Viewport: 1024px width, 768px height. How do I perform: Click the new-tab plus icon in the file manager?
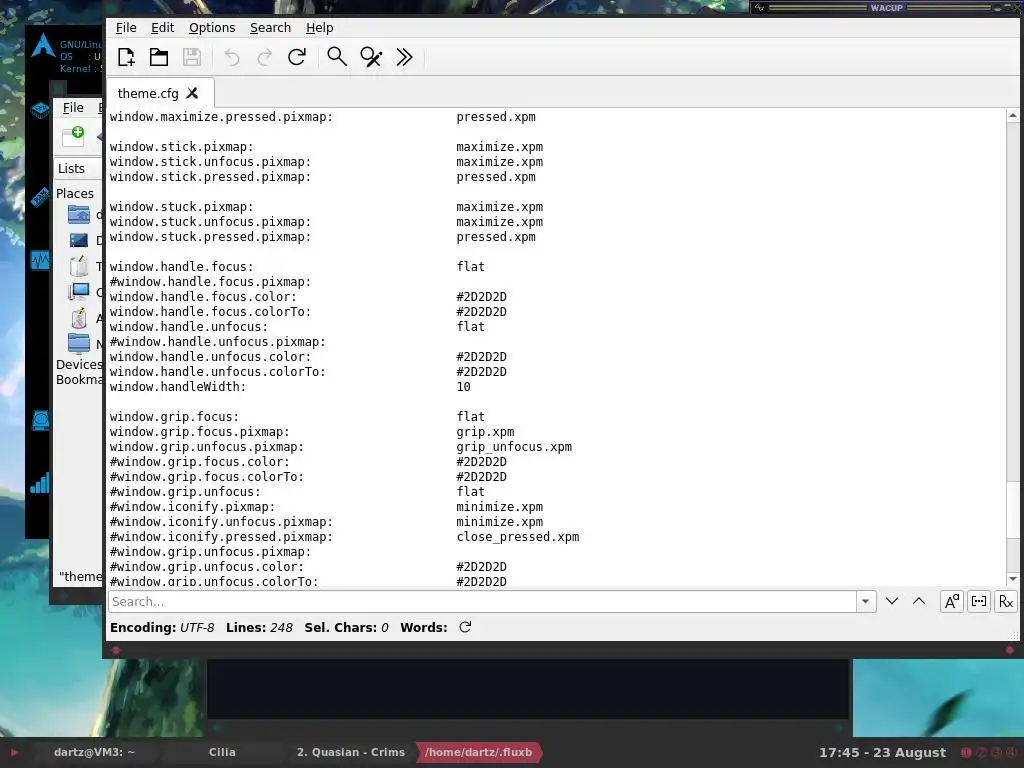point(73,136)
